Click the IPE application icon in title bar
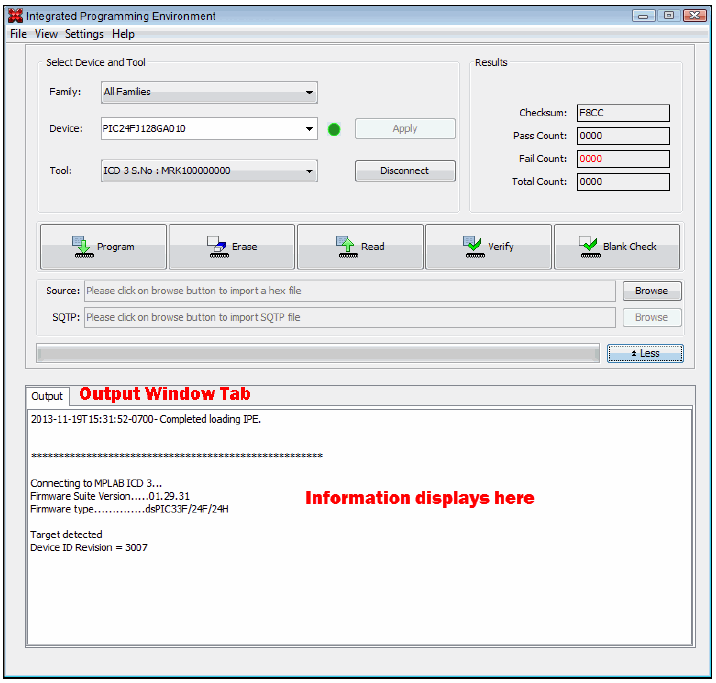 [x=15, y=16]
